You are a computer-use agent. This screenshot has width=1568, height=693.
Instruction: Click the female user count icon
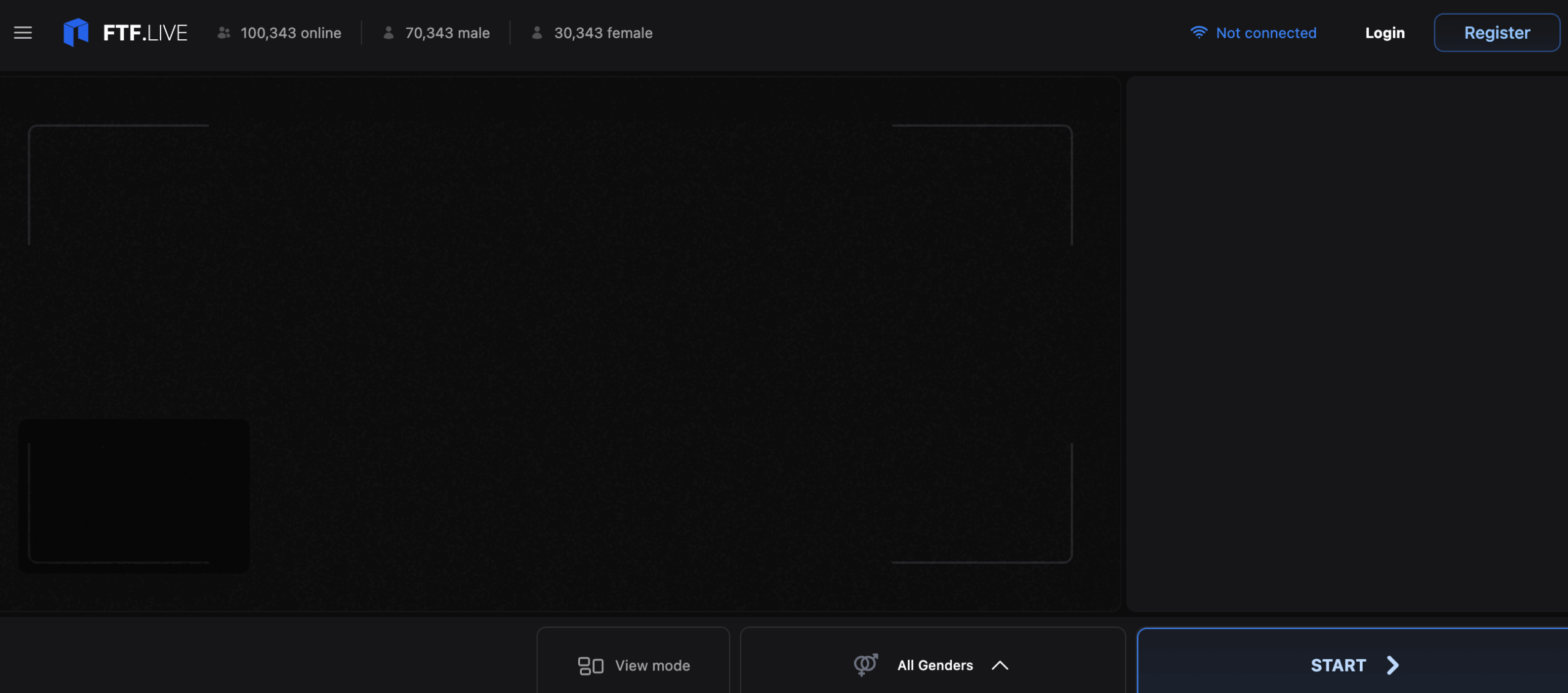(x=537, y=32)
